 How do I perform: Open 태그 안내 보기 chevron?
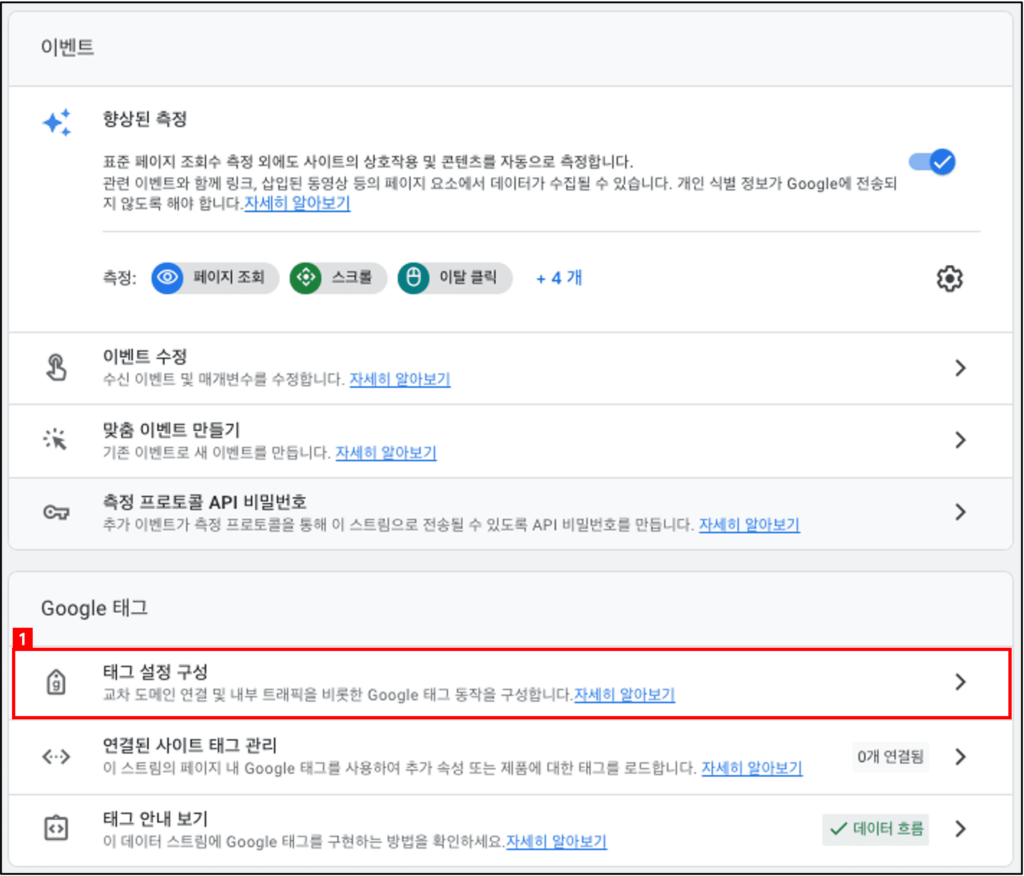click(960, 828)
